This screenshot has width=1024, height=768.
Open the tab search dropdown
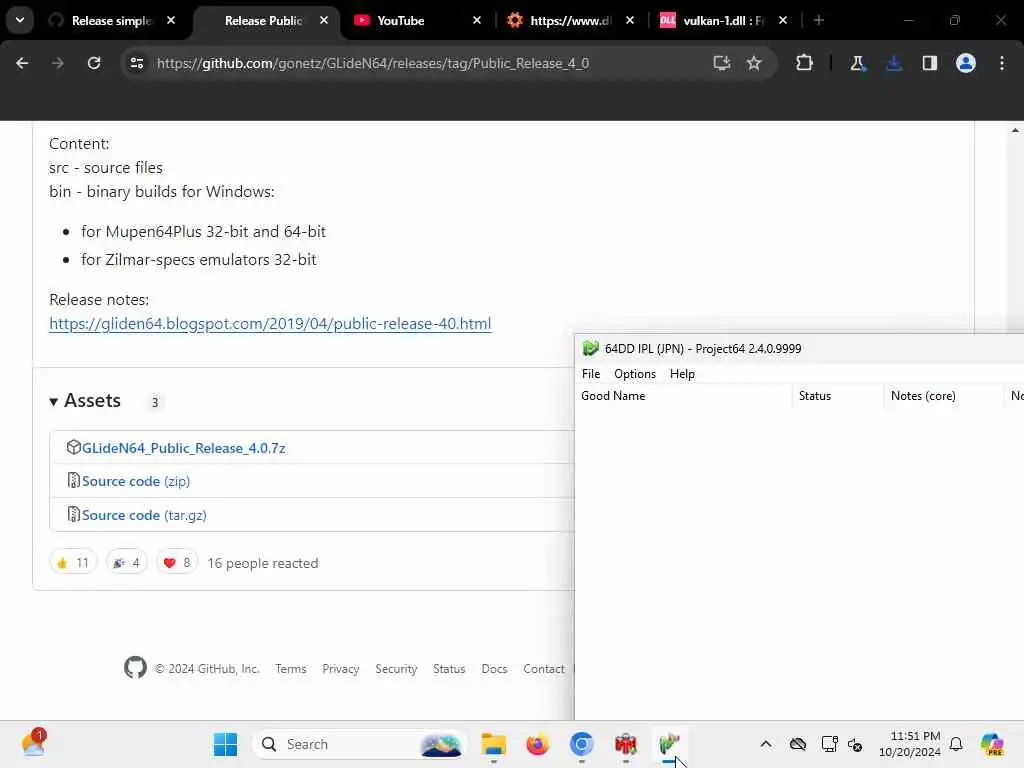[20, 20]
